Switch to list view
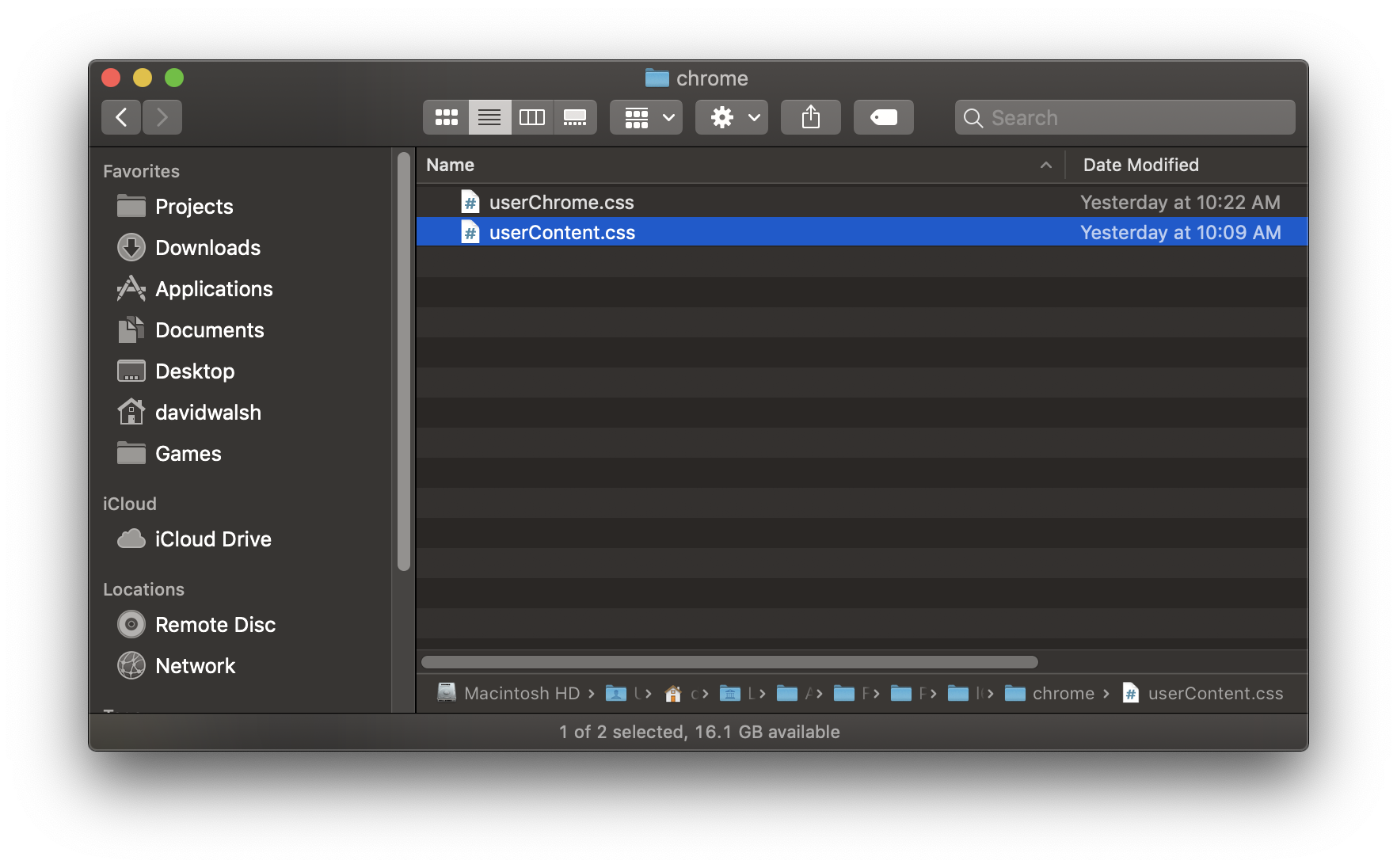 (x=489, y=117)
